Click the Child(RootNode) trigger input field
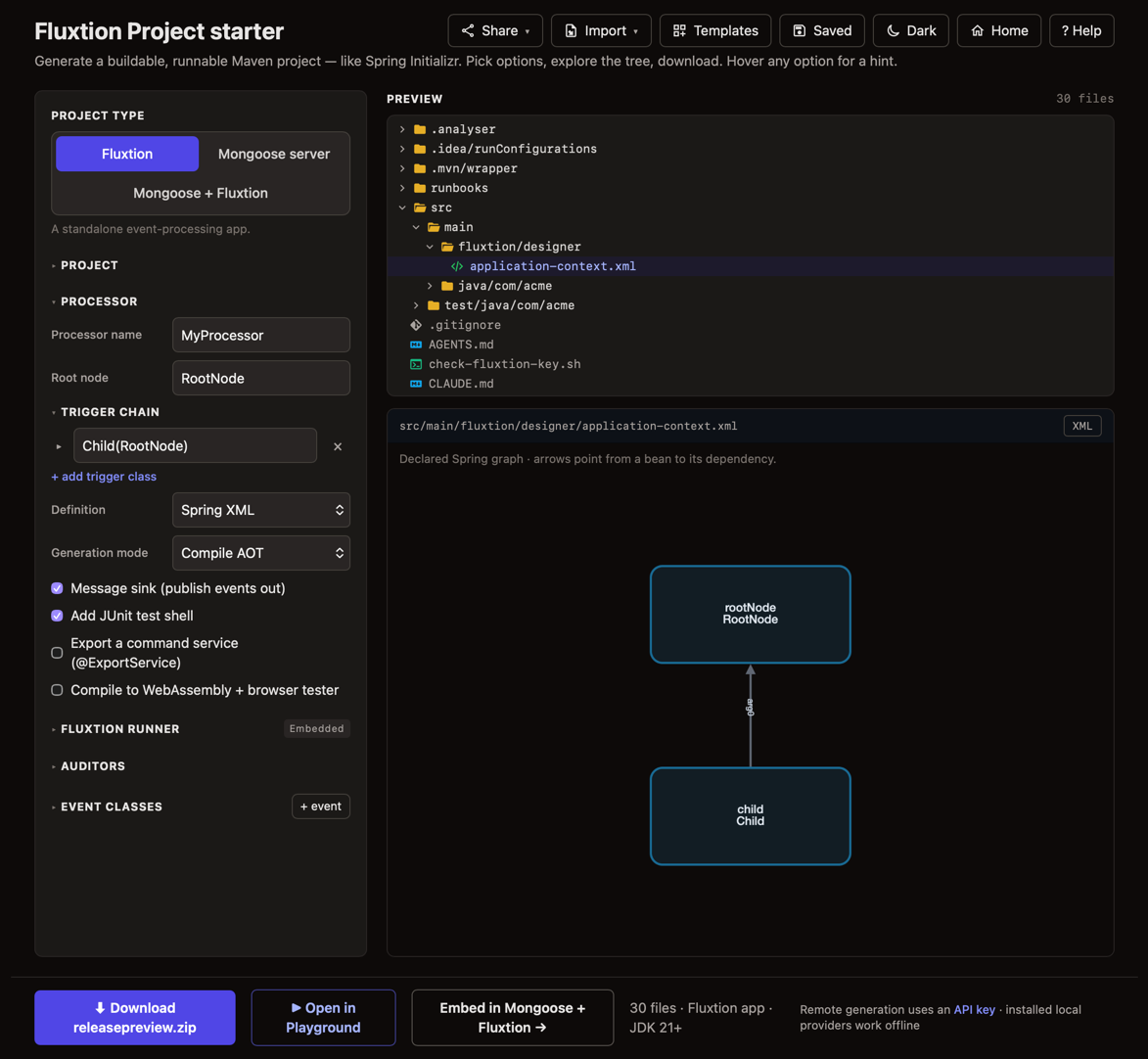 (195, 446)
